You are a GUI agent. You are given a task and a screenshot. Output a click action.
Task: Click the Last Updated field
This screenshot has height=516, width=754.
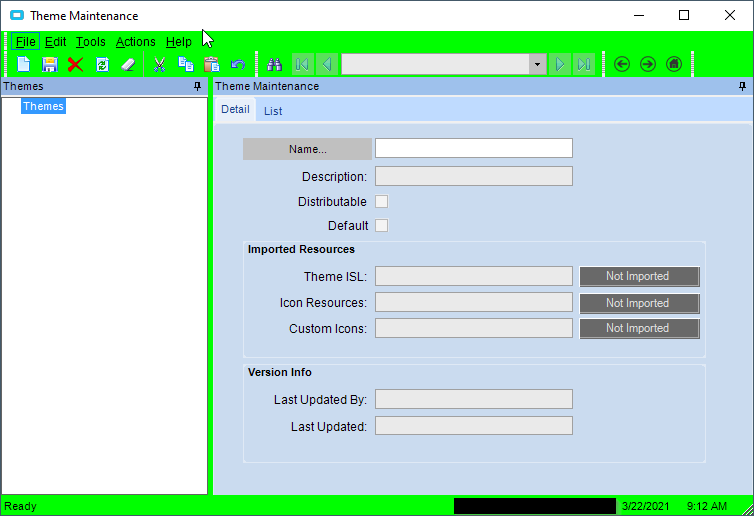pos(474,426)
